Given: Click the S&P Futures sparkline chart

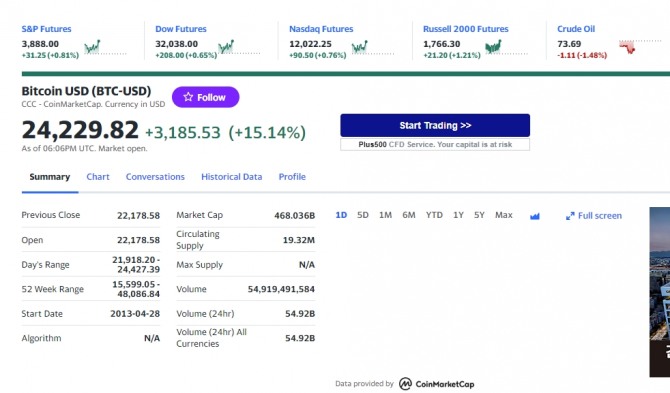Looking at the screenshot, I should (x=105, y=47).
